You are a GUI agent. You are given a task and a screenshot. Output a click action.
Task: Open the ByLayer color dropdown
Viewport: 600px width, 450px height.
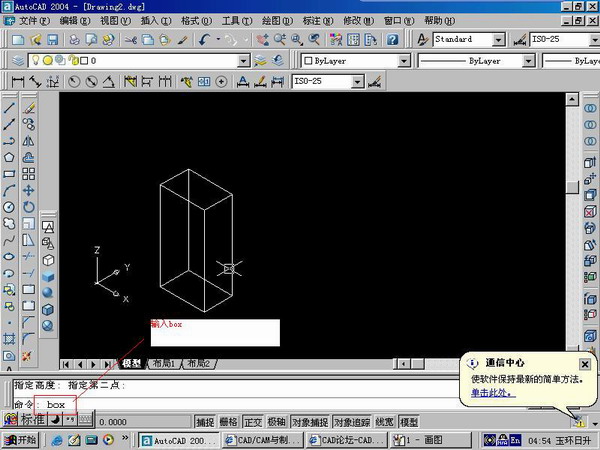tap(404, 60)
